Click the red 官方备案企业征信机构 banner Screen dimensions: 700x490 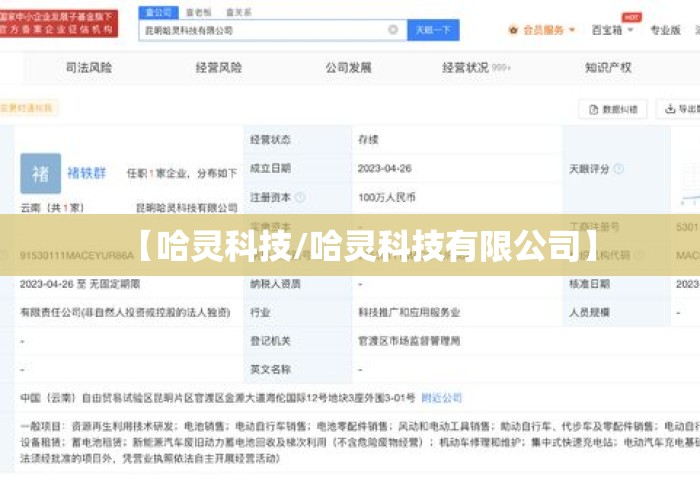[x=58, y=23]
